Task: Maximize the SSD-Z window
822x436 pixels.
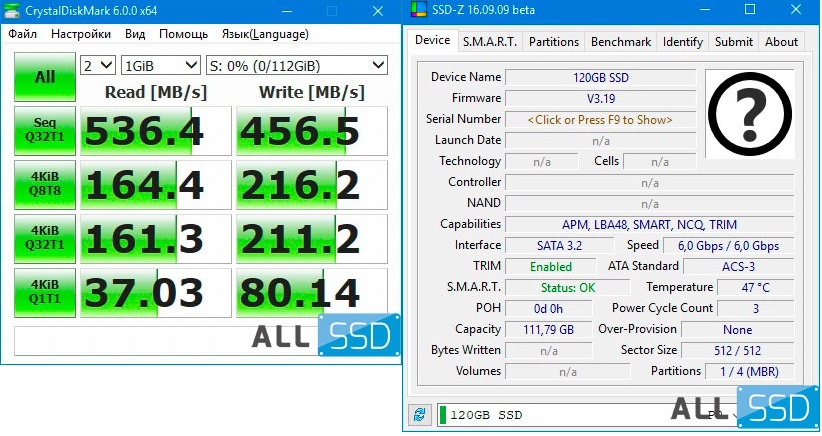Action: (x=750, y=10)
